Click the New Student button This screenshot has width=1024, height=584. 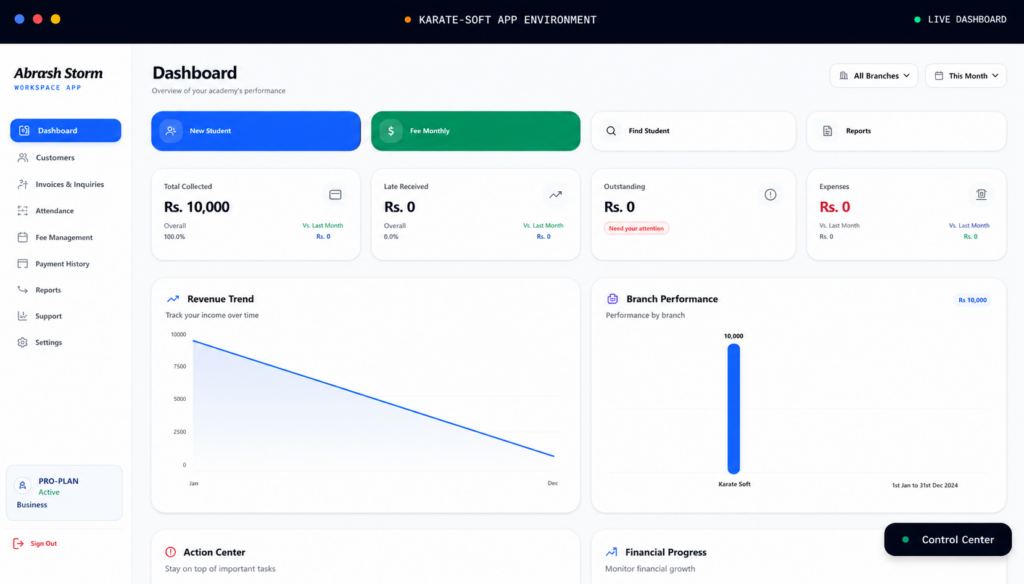256,131
